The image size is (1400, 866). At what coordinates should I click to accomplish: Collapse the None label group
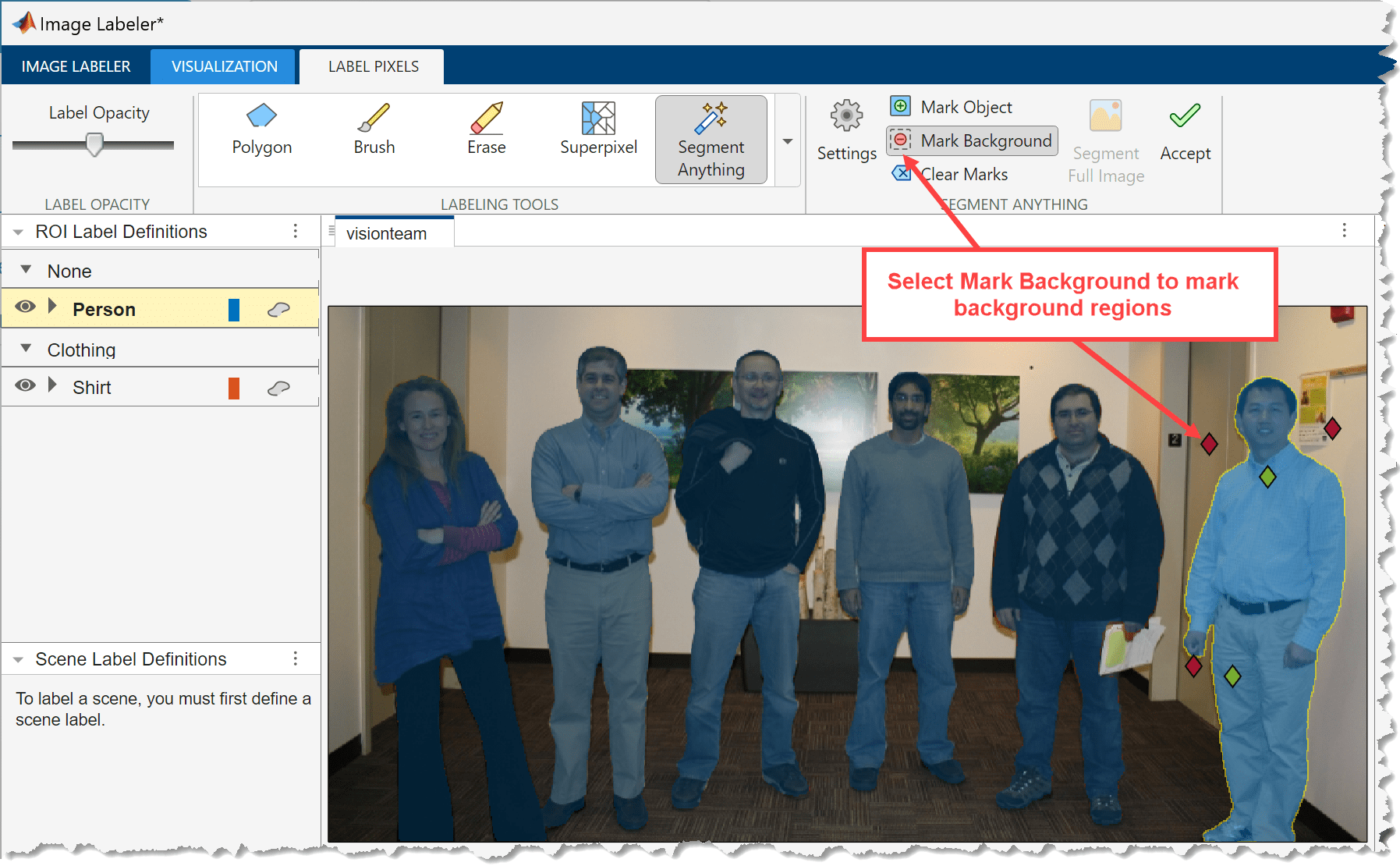[26, 269]
